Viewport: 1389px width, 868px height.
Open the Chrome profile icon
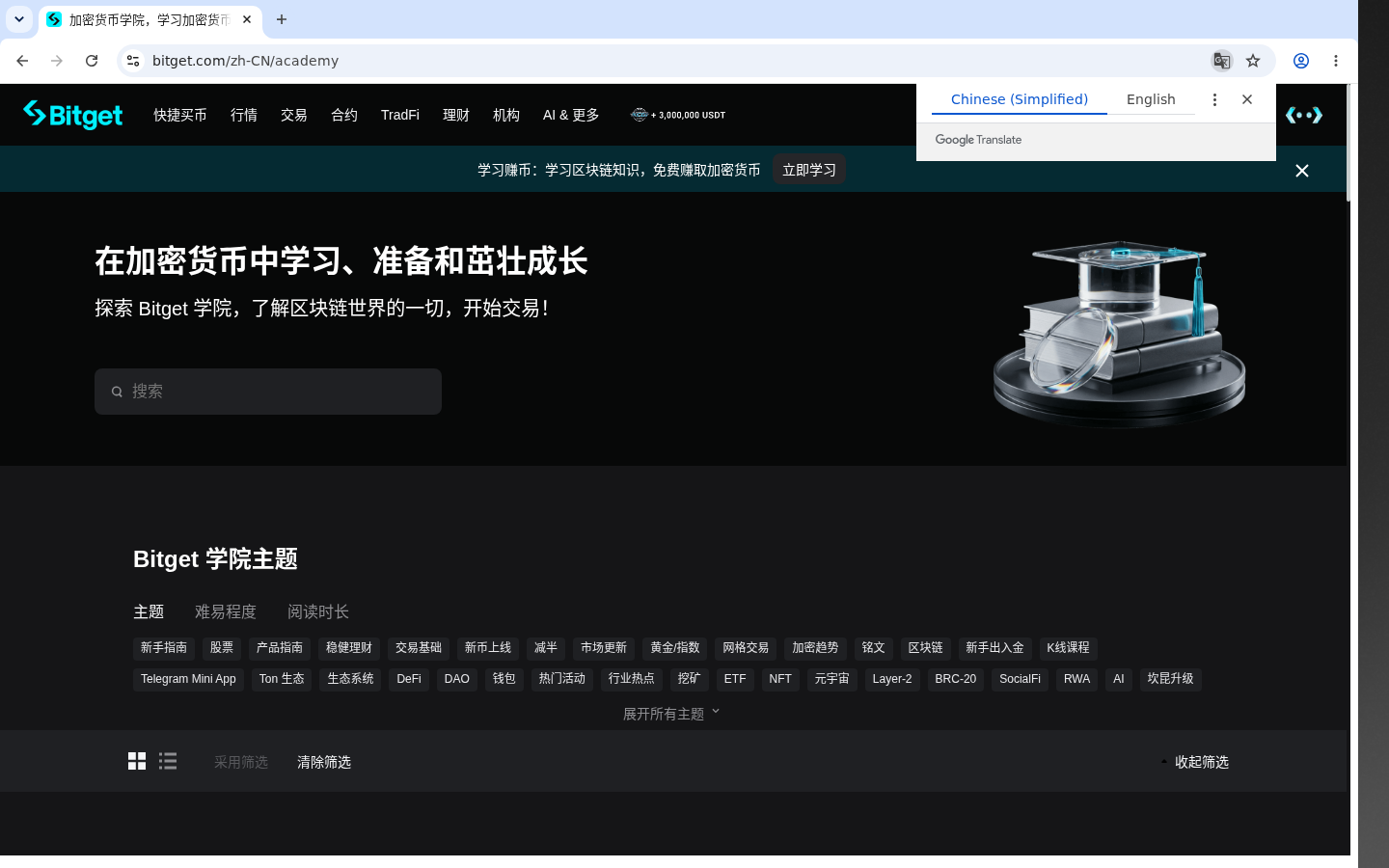1301,61
